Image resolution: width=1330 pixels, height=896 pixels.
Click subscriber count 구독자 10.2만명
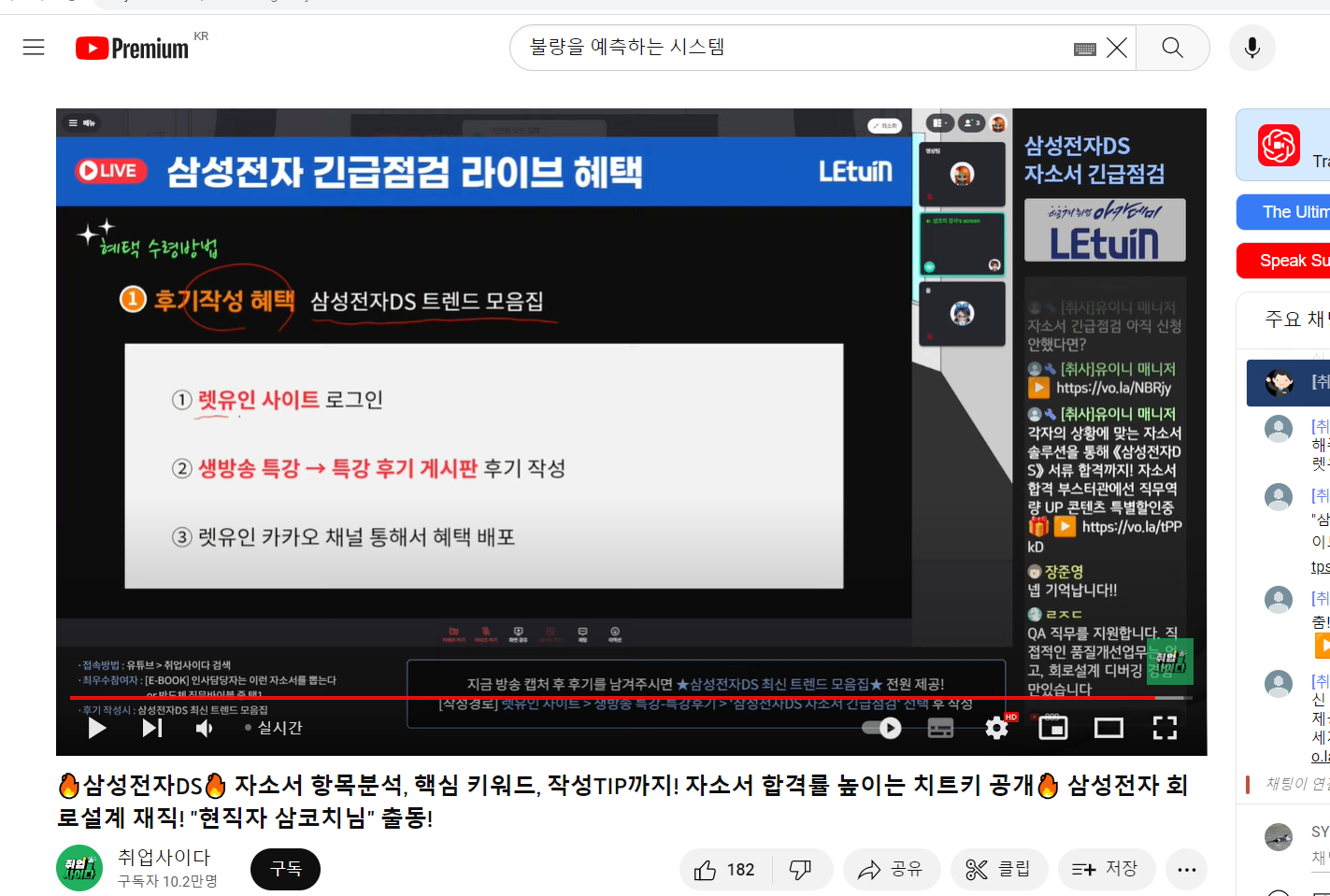pyautogui.click(x=168, y=881)
